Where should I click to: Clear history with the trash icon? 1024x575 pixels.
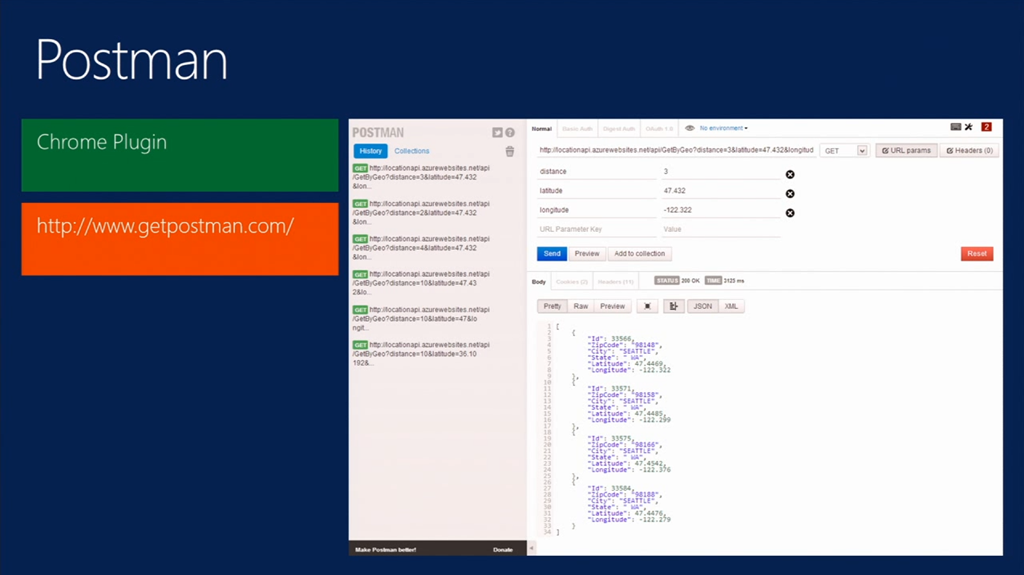[509, 152]
